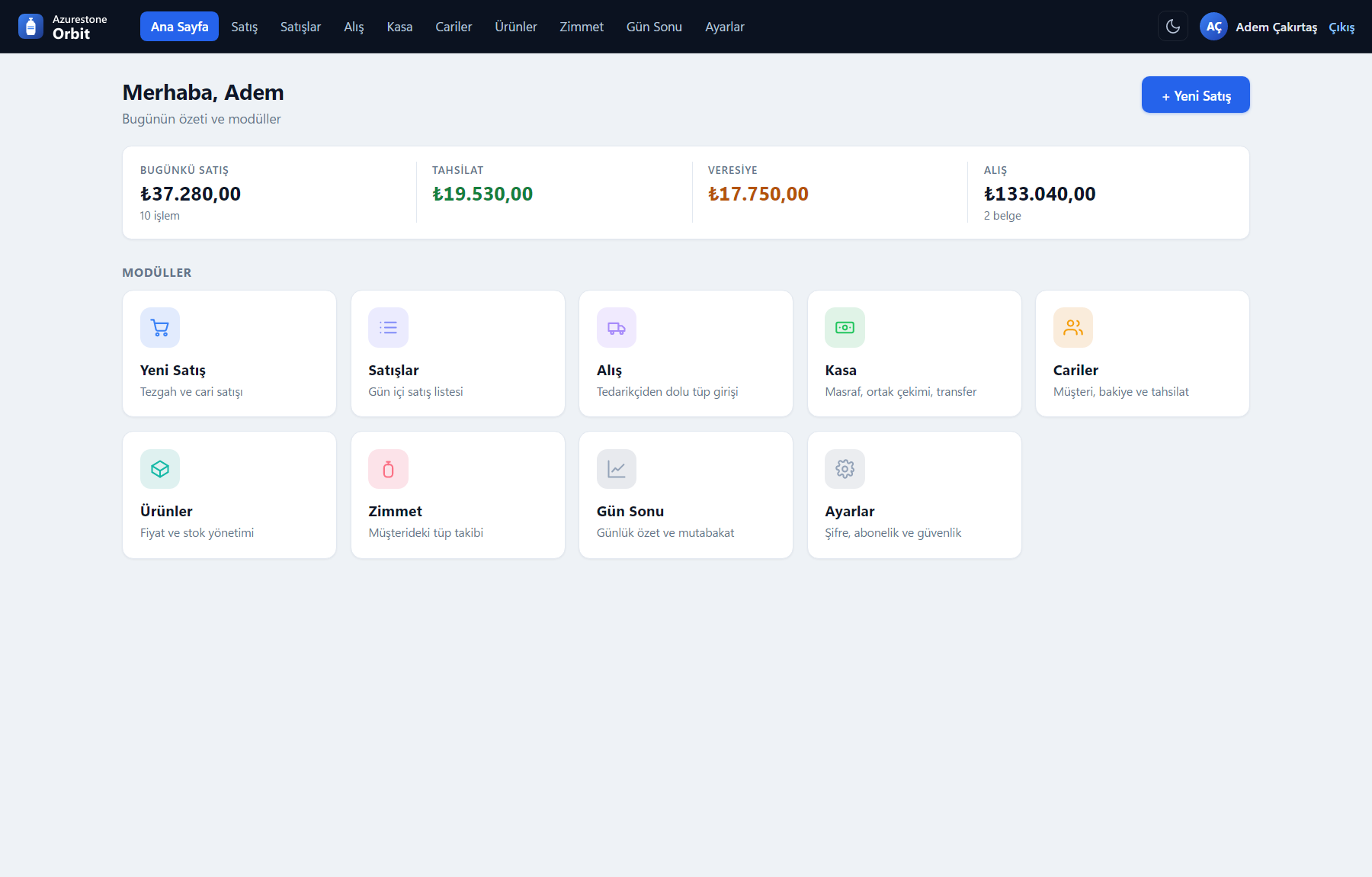The image size is (1372, 877).
Task: Switch to Kasa in the top navigation
Action: pos(399,27)
